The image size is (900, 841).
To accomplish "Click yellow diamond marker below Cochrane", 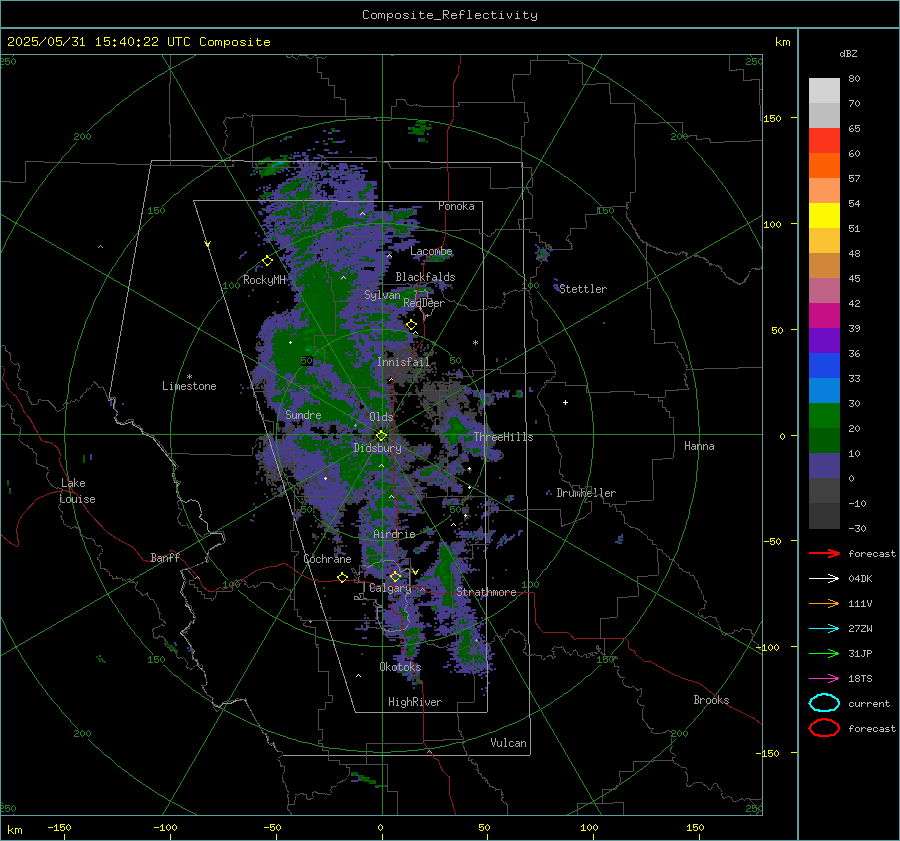I will 342,577.
